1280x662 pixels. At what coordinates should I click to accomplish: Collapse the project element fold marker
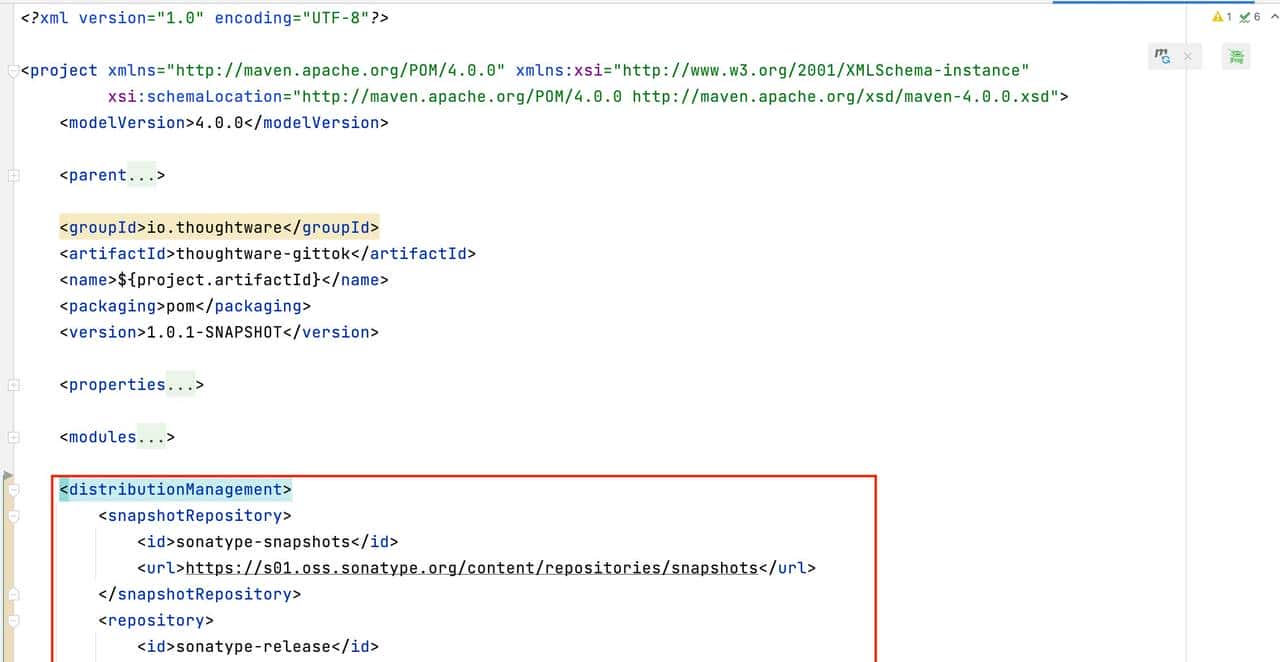click(x=13, y=71)
